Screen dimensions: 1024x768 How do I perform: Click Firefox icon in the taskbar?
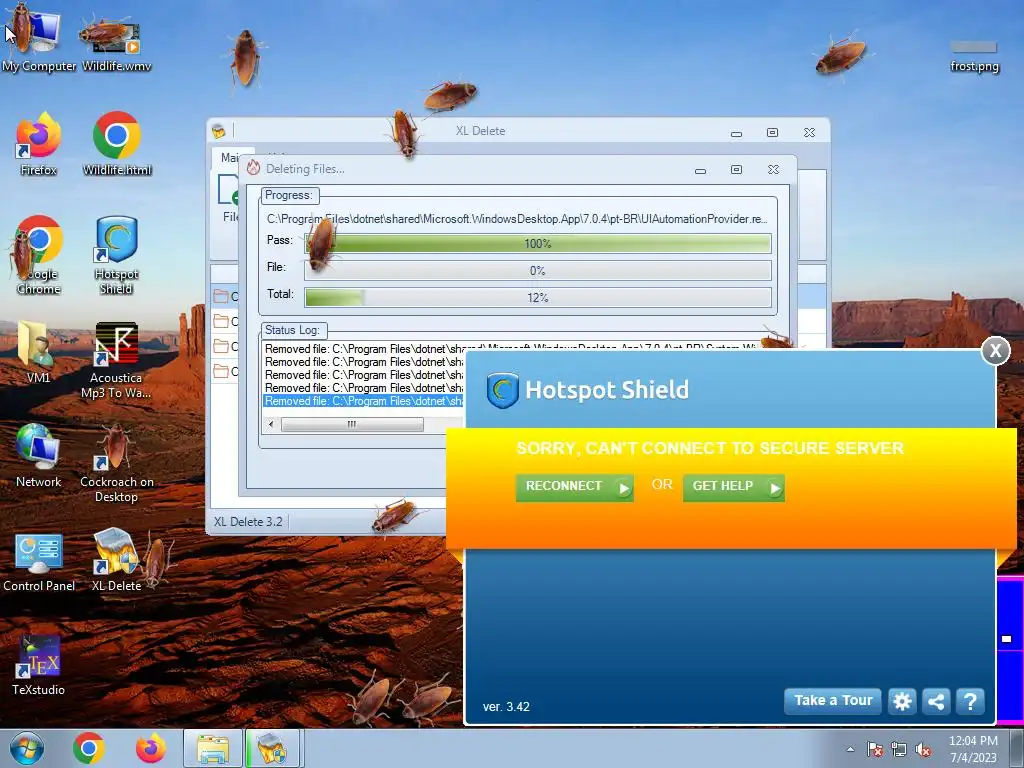(150, 748)
